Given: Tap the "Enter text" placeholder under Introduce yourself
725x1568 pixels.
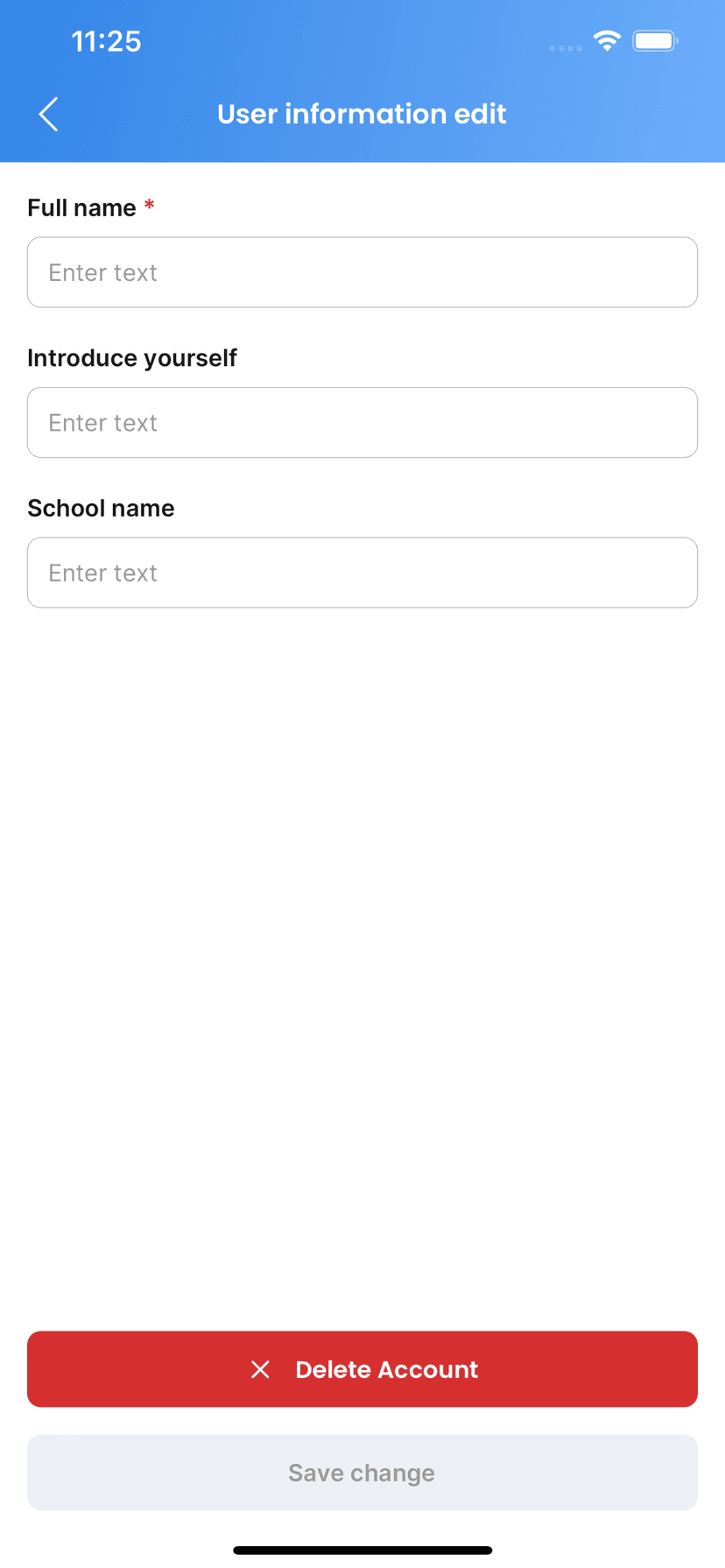Looking at the screenshot, I should pos(103,423).
